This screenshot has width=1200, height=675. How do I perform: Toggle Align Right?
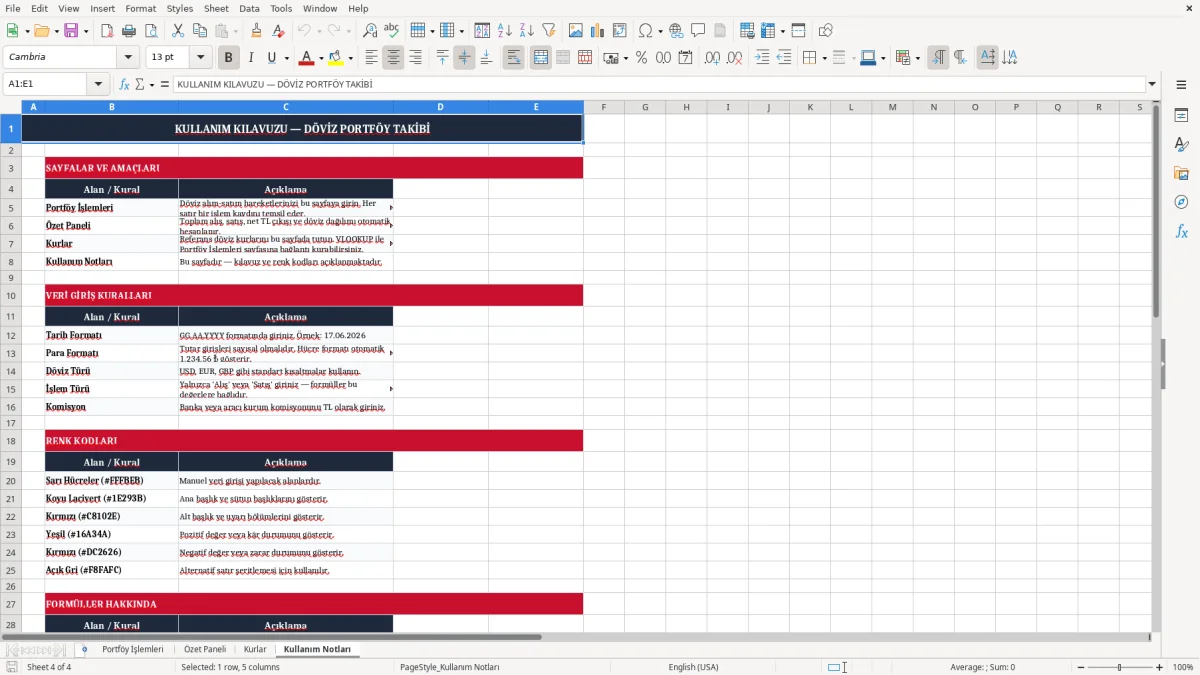tap(415, 58)
